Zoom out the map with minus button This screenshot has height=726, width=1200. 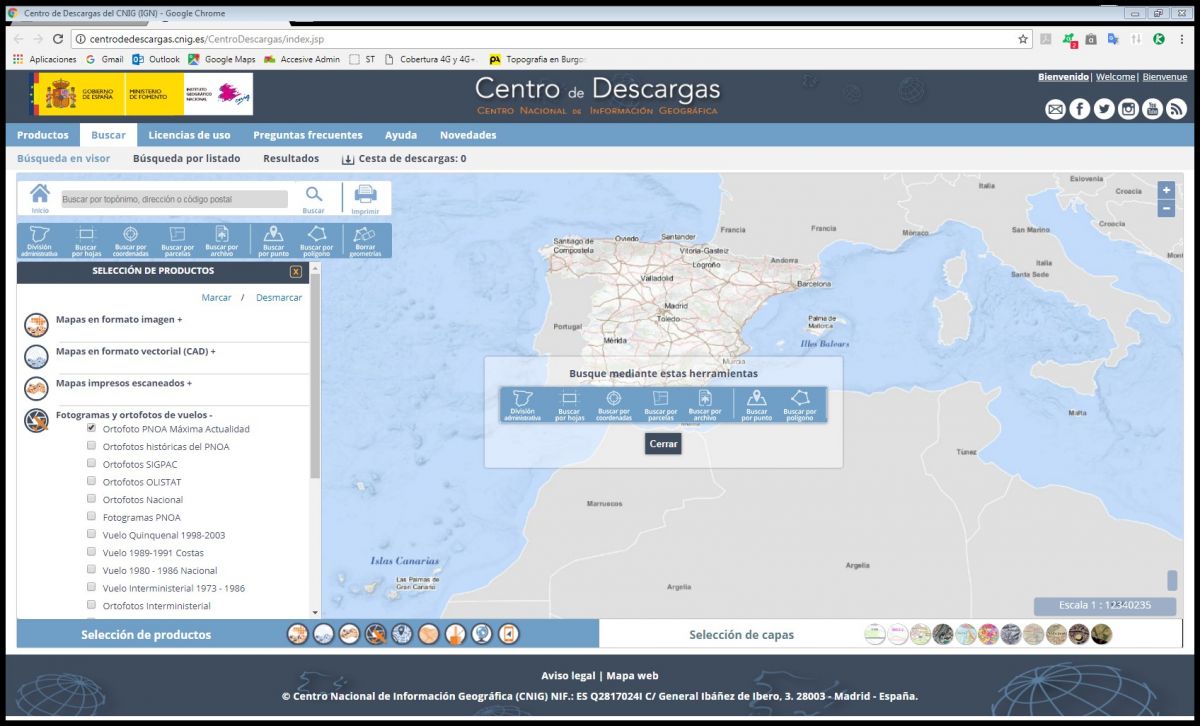point(1166,208)
